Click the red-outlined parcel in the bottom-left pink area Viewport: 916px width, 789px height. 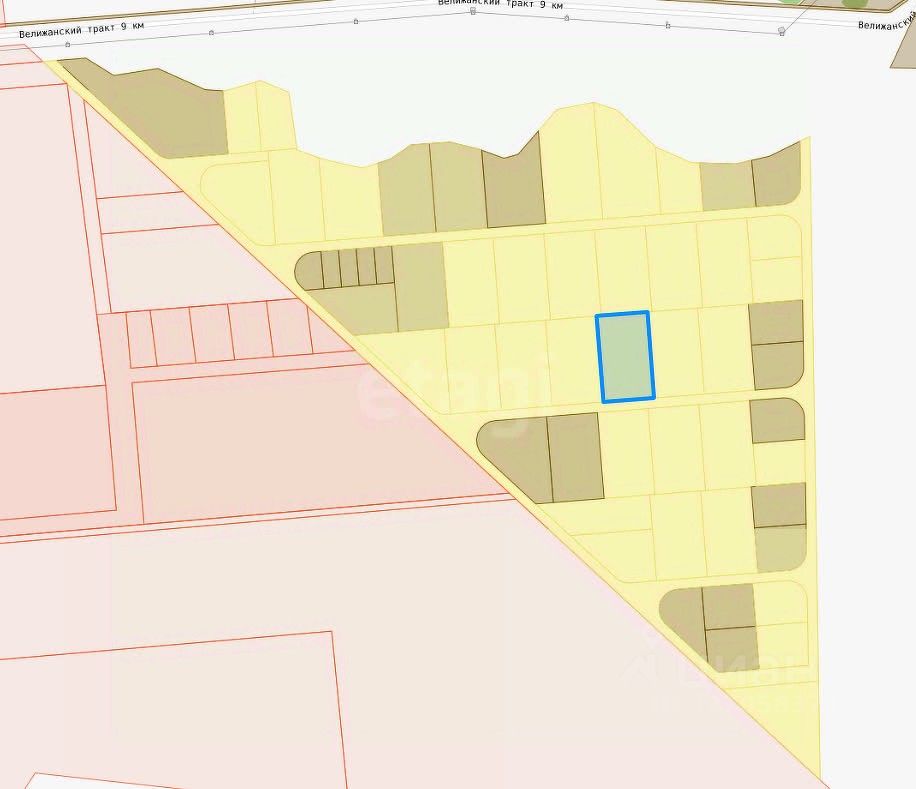[169, 712]
